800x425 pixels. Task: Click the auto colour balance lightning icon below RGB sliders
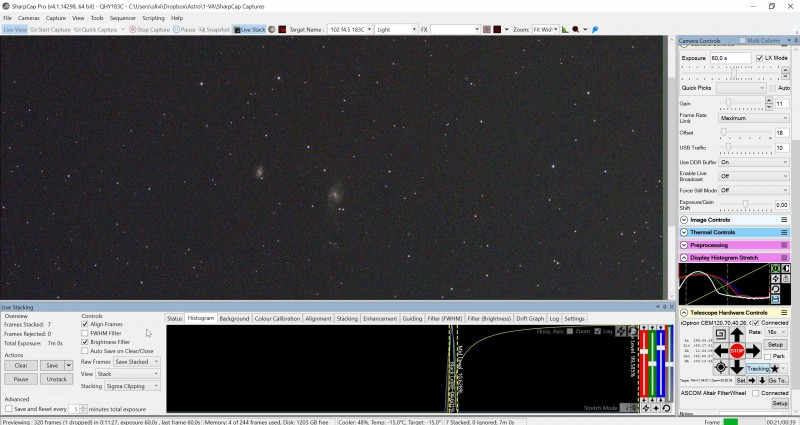[645, 408]
